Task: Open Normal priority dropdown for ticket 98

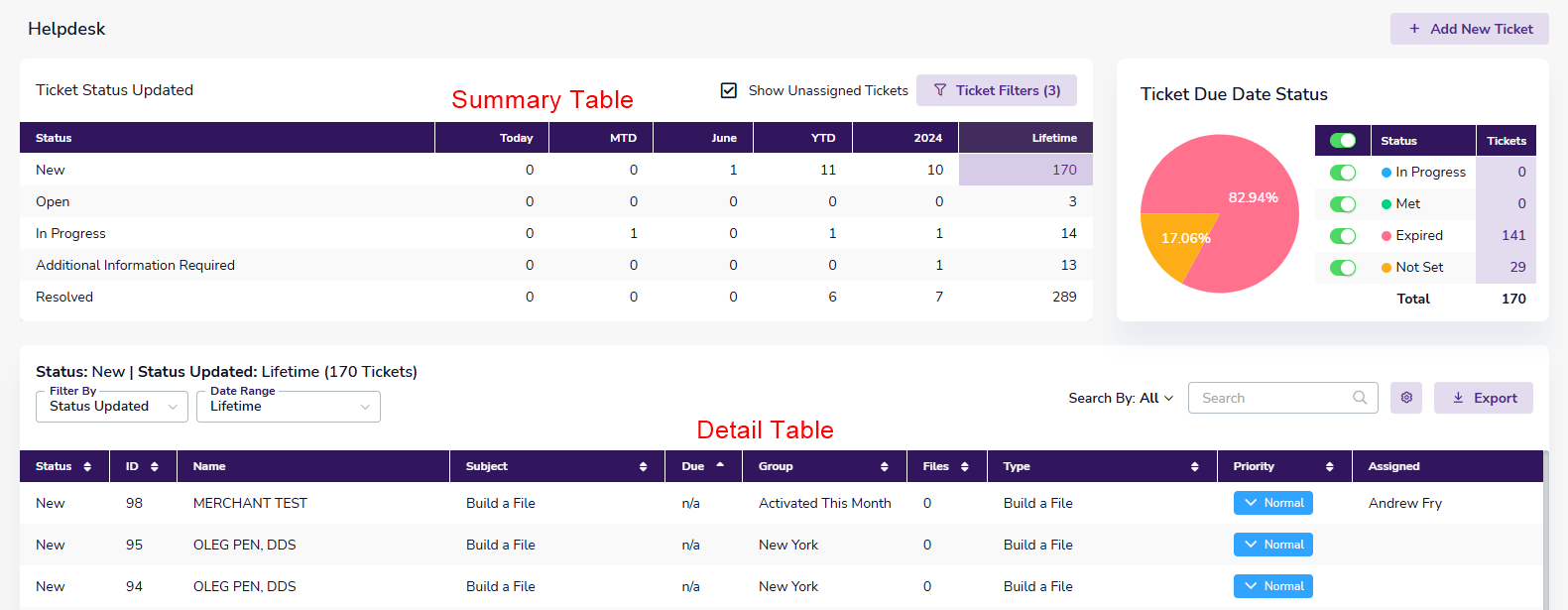Action: (1273, 503)
